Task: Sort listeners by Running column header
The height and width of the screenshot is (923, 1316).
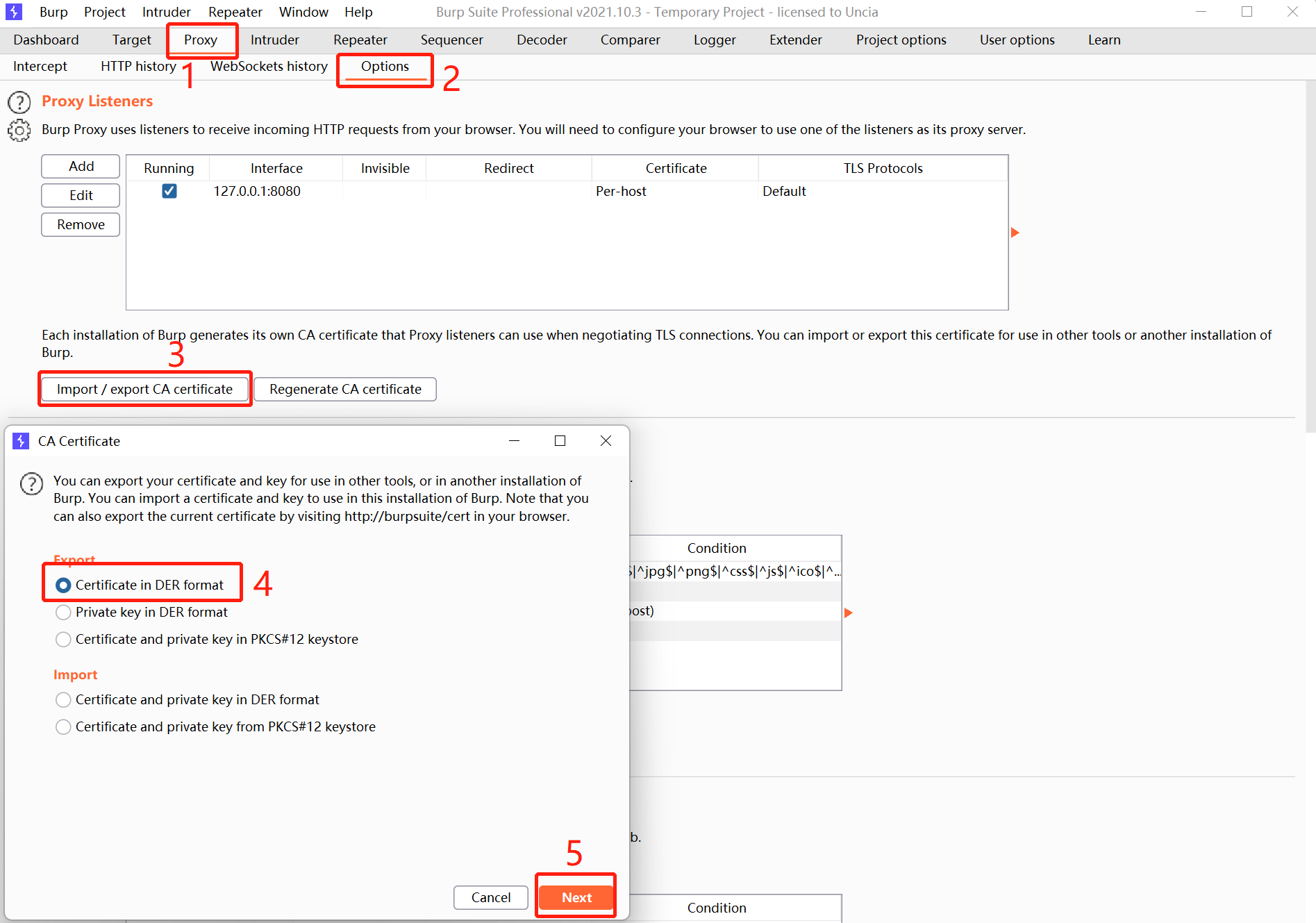Action: (169, 168)
